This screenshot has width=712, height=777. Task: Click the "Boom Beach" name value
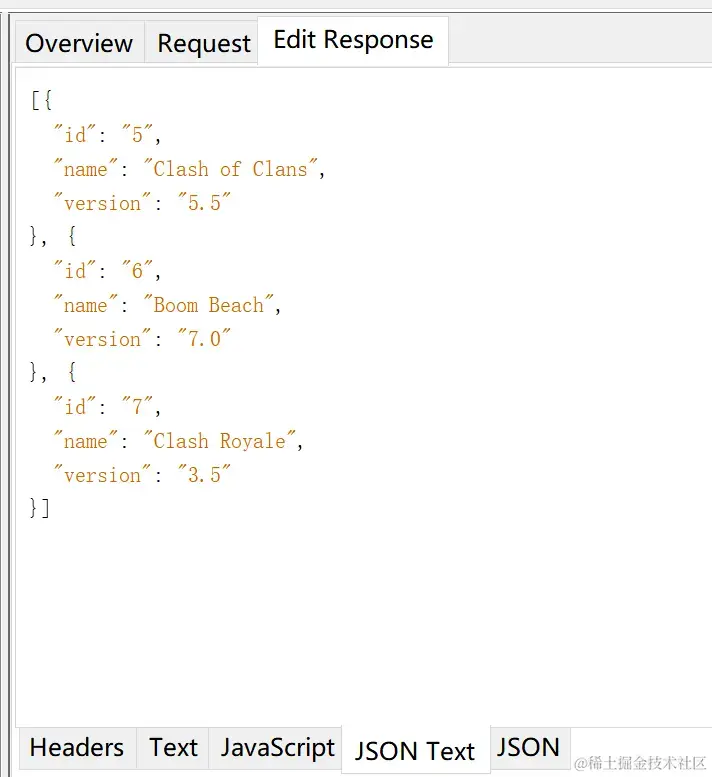209,305
